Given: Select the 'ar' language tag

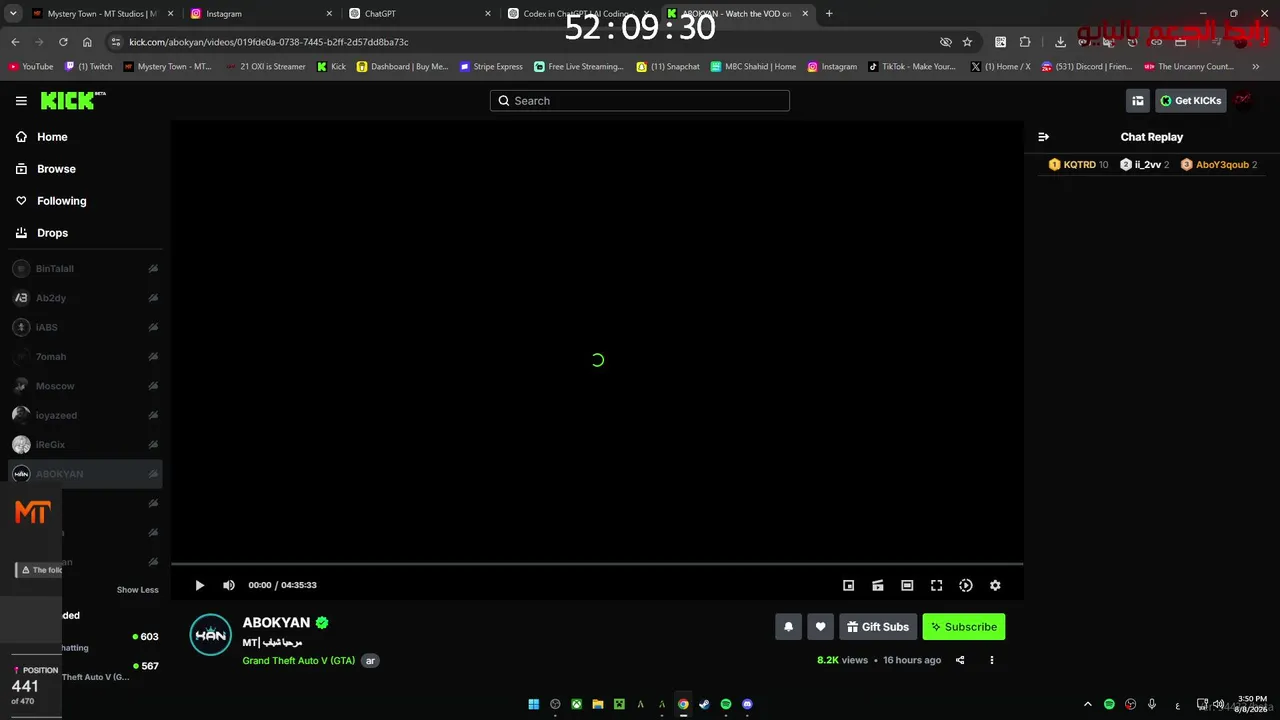Looking at the screenshot, I should (370, 661).
